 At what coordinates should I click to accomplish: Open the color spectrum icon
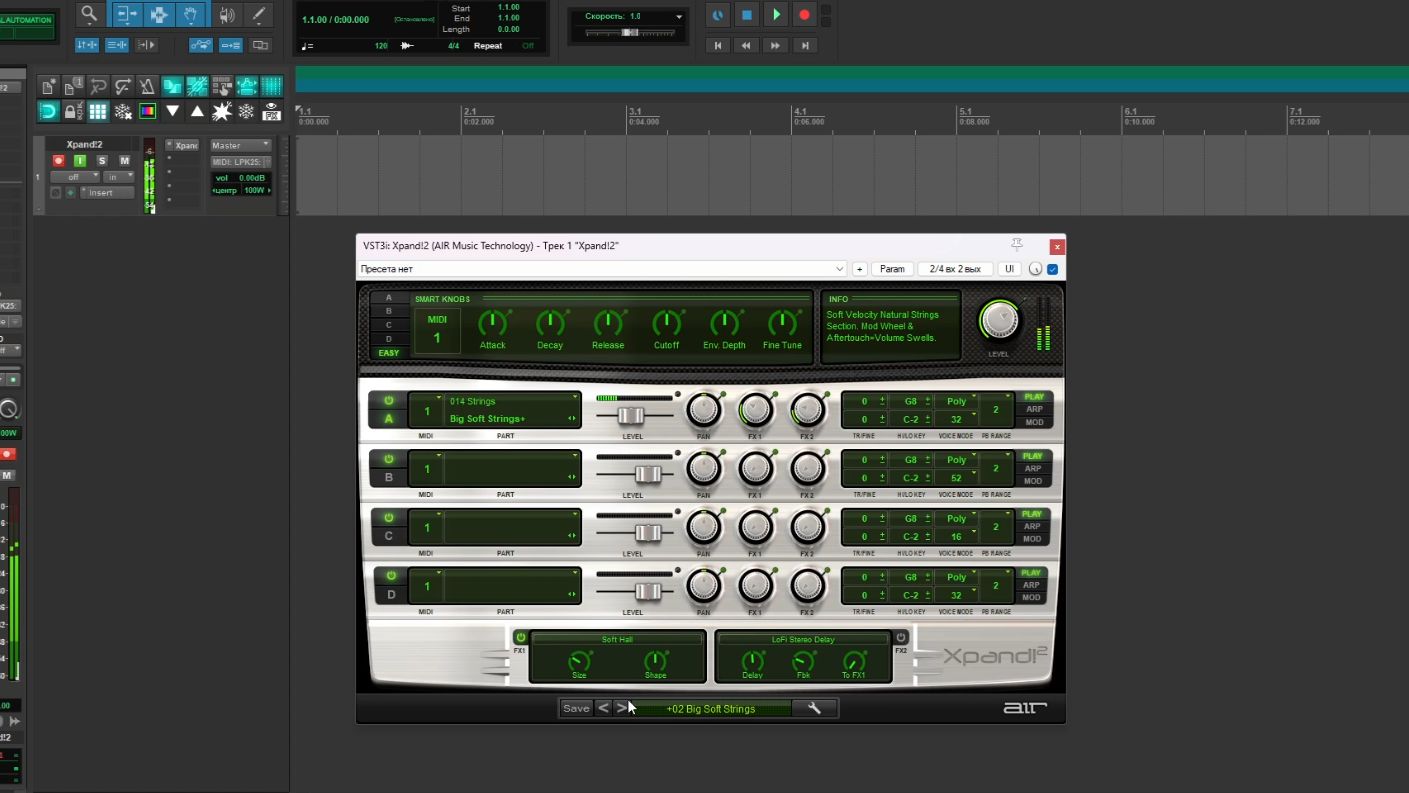147,111
